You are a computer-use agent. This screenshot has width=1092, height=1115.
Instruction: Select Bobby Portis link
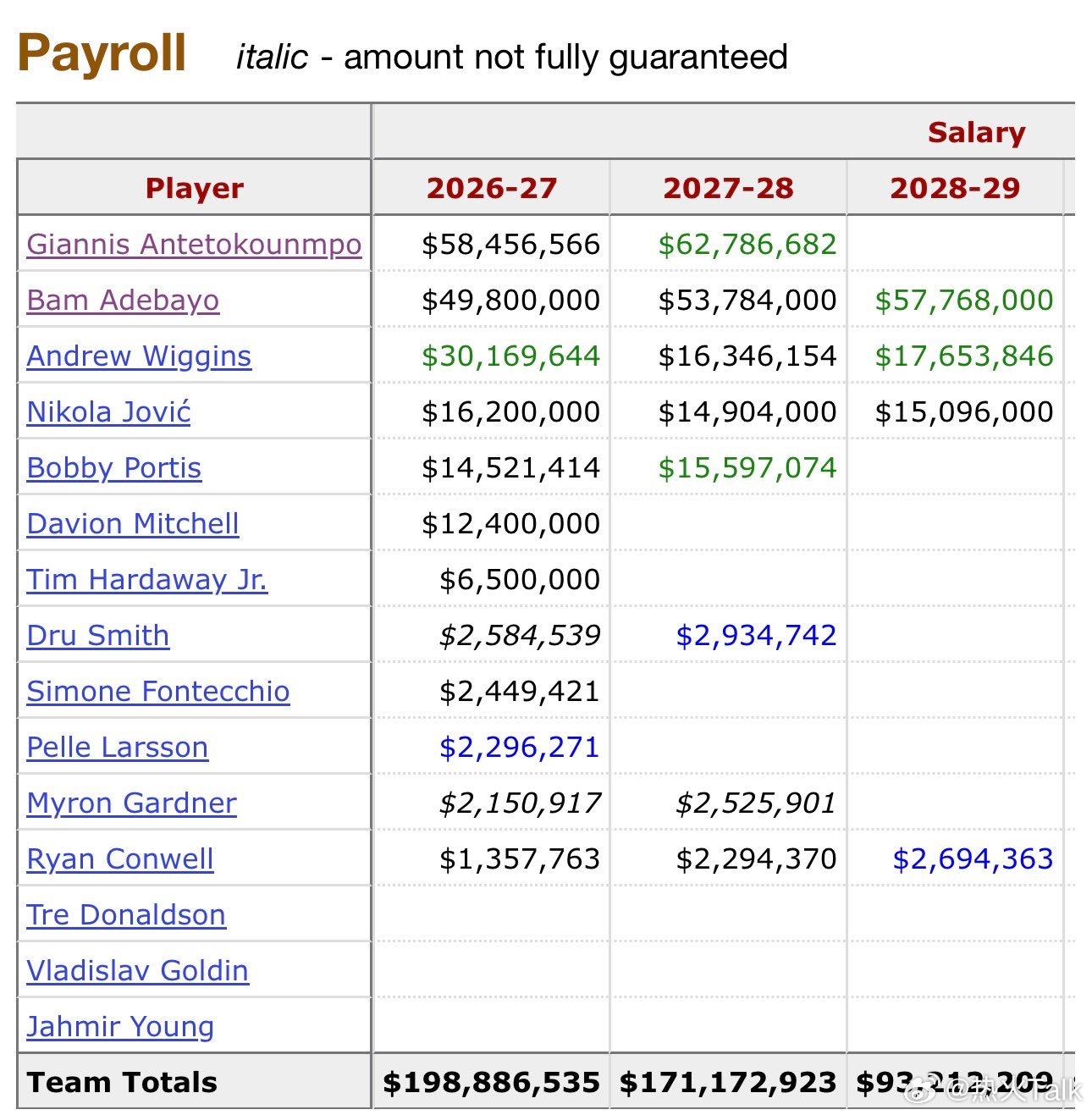[x=114, y=468]
